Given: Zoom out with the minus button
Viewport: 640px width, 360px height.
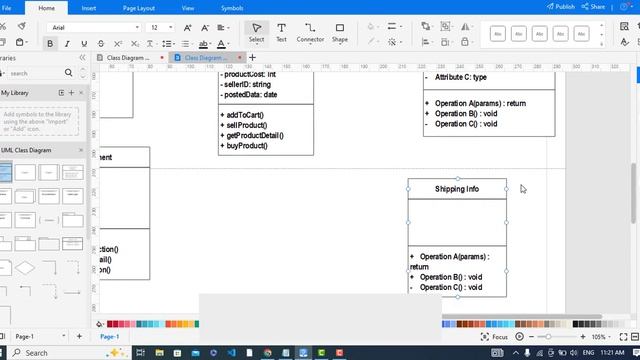Looking at the screenshot, I should (x=531, y=337).
